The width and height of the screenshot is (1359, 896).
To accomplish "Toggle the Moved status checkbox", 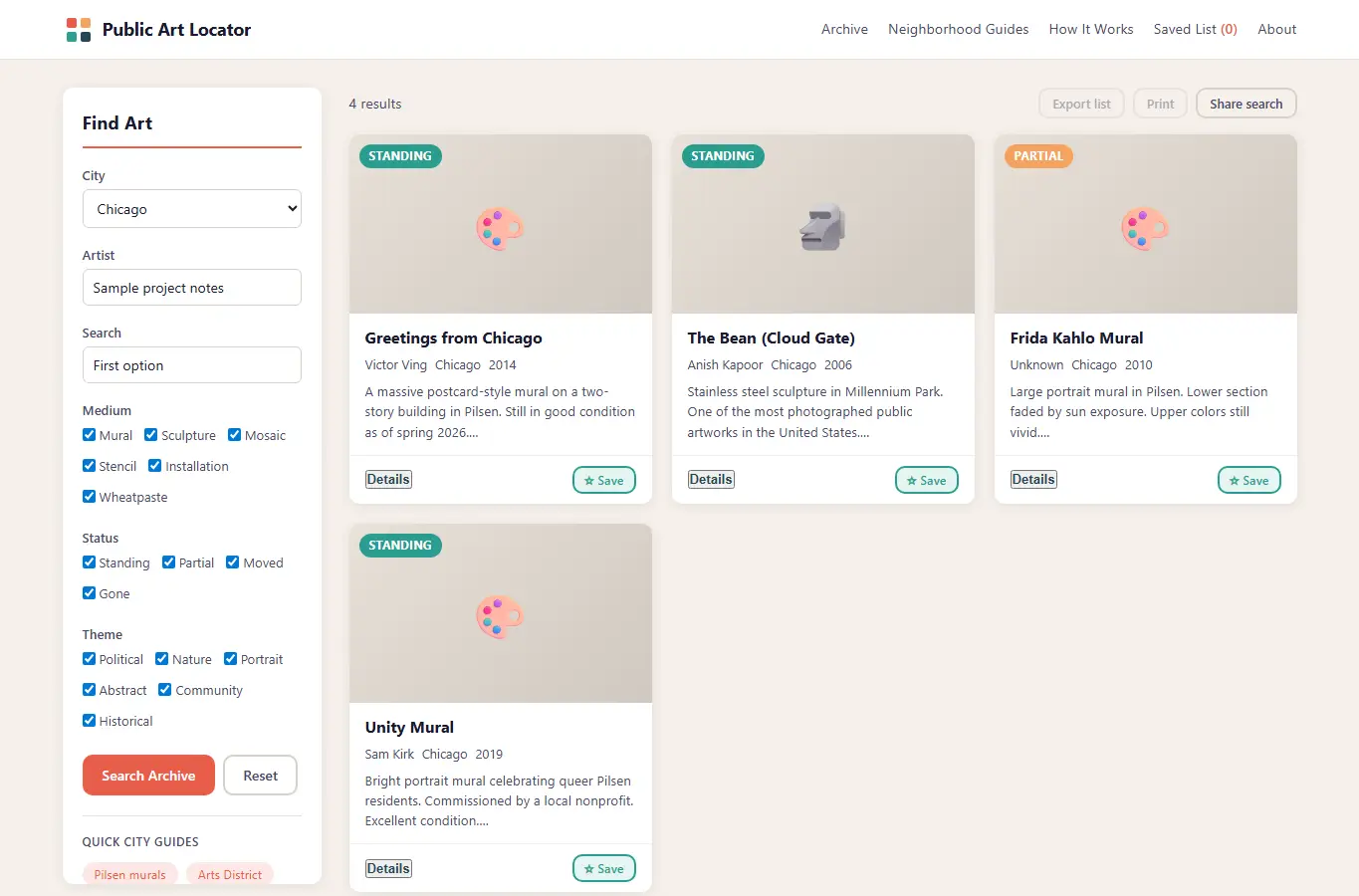I will [x=233, y=562].
